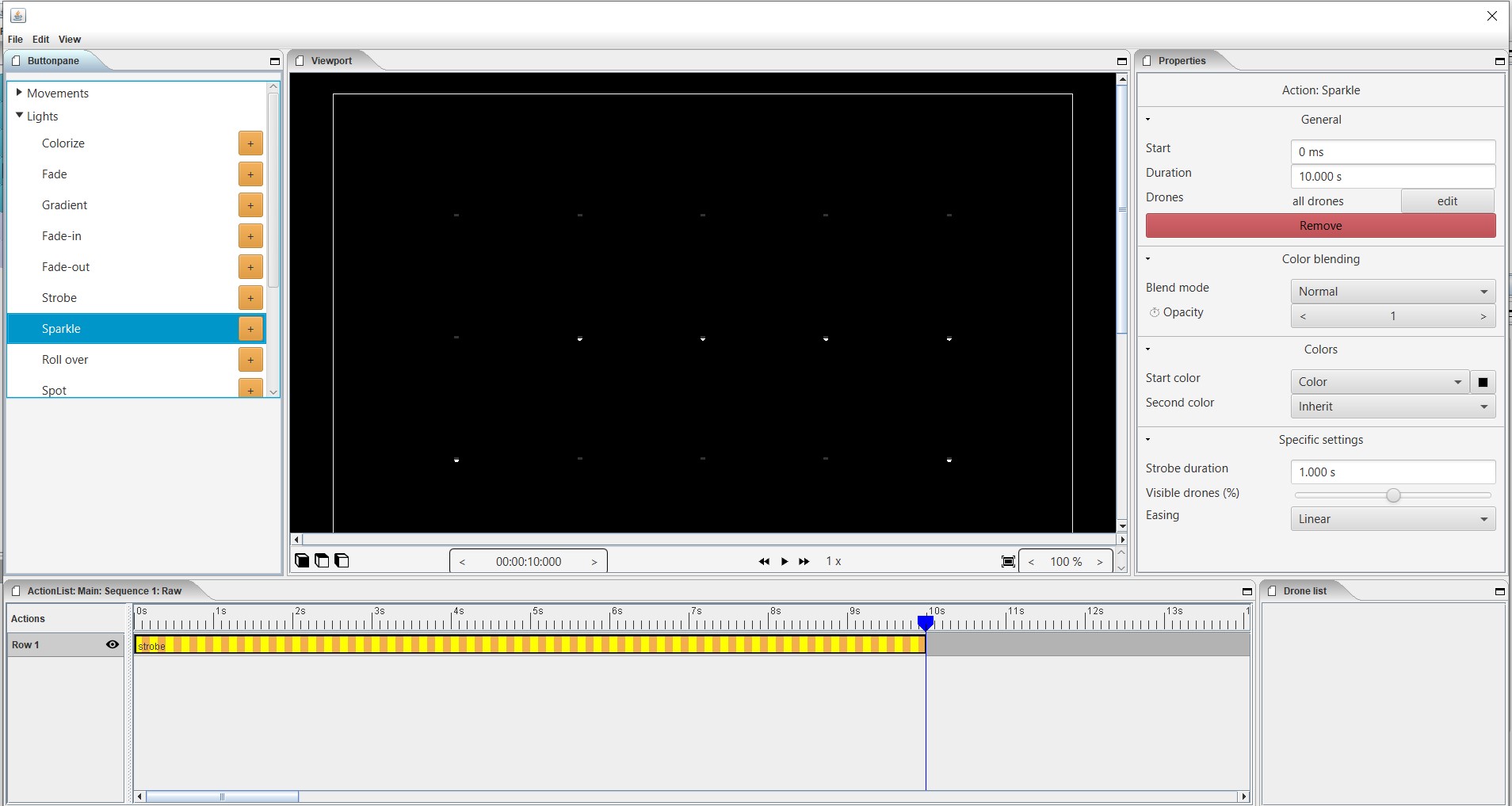Image resolution: width=1512 pixels, height=806 pixels.
Task: Maximize the ActionList panel
Action: (1247, 591)
